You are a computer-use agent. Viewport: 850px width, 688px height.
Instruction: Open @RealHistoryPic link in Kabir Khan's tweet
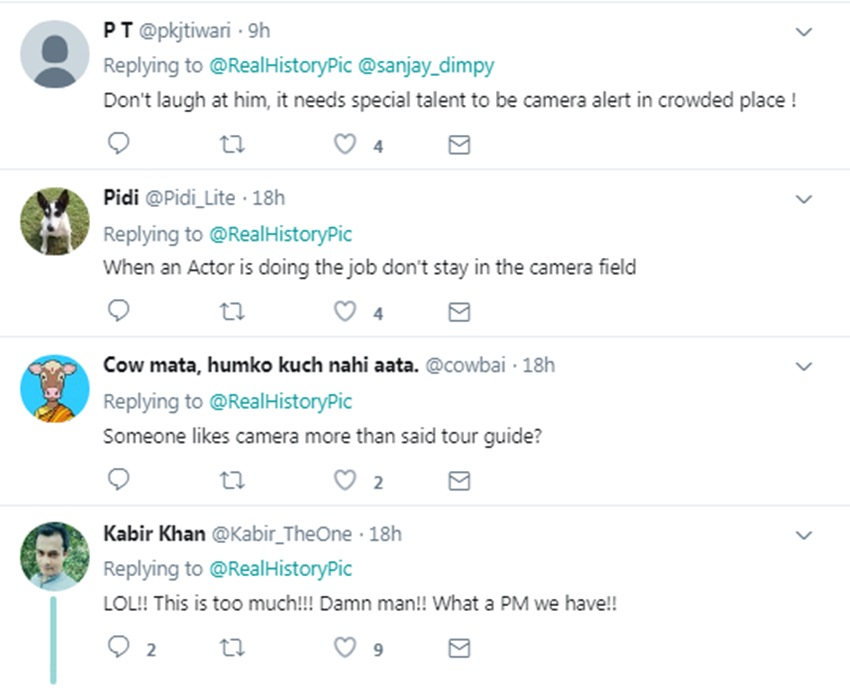(x=280, y=569)
